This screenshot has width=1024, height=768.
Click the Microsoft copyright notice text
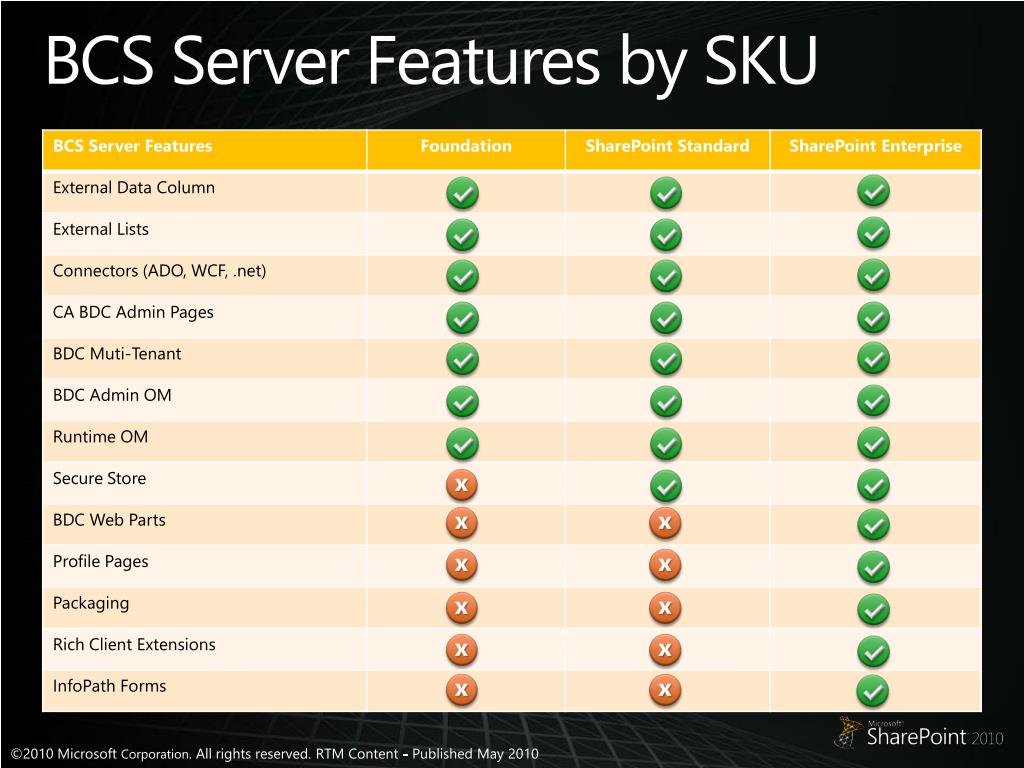(274, 754)
